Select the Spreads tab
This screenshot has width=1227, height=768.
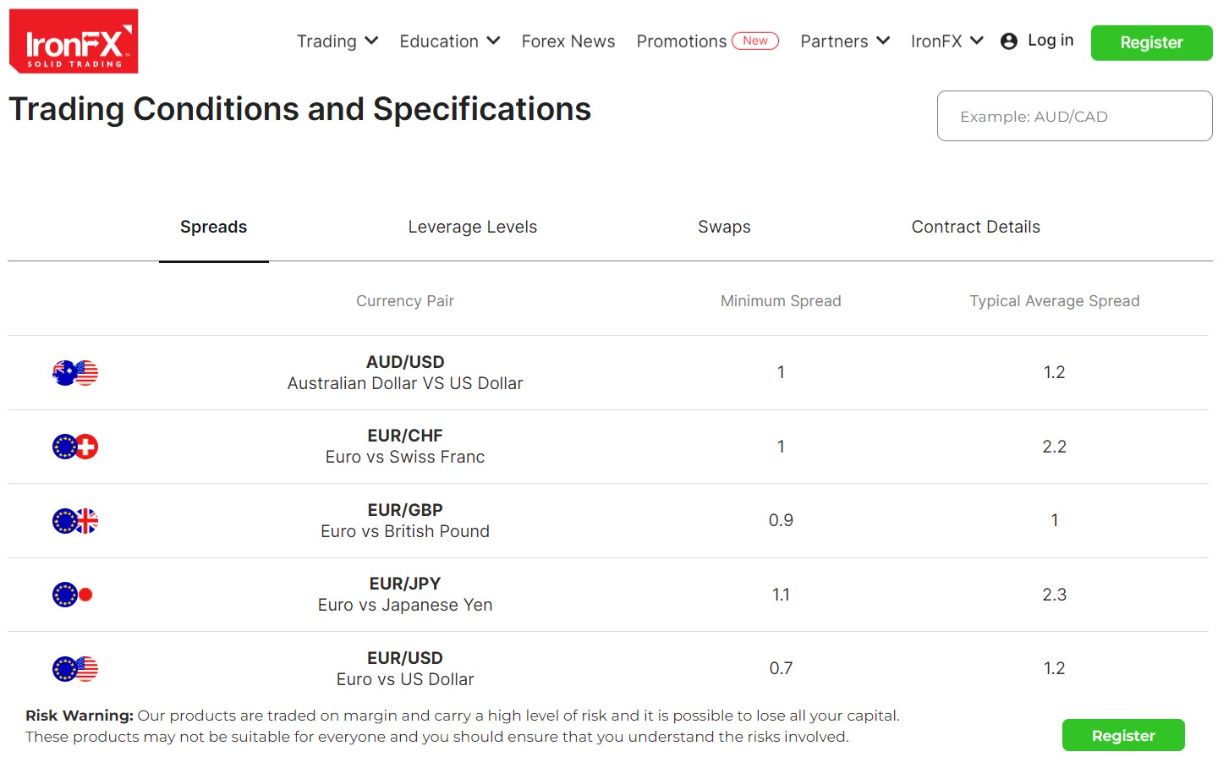tap(213, 227)
